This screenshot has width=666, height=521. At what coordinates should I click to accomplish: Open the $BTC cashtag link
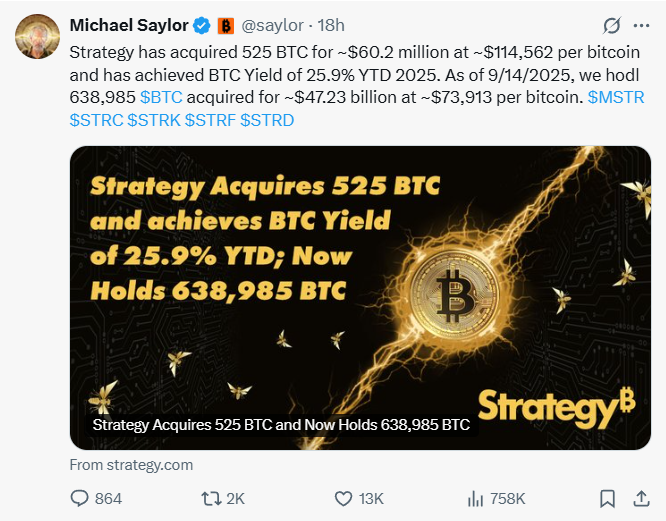click(x=160, y=97)
